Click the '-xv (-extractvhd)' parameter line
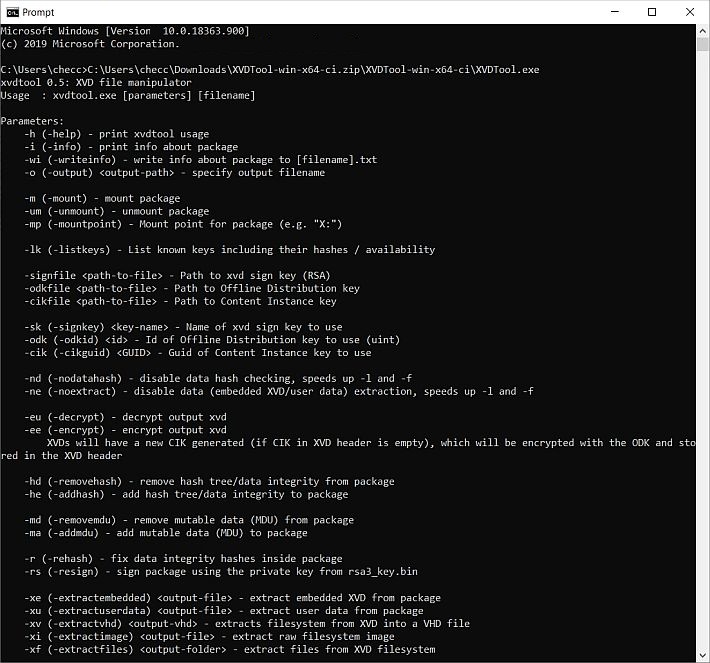The image size is (710, 663). [x=247, y=624]
